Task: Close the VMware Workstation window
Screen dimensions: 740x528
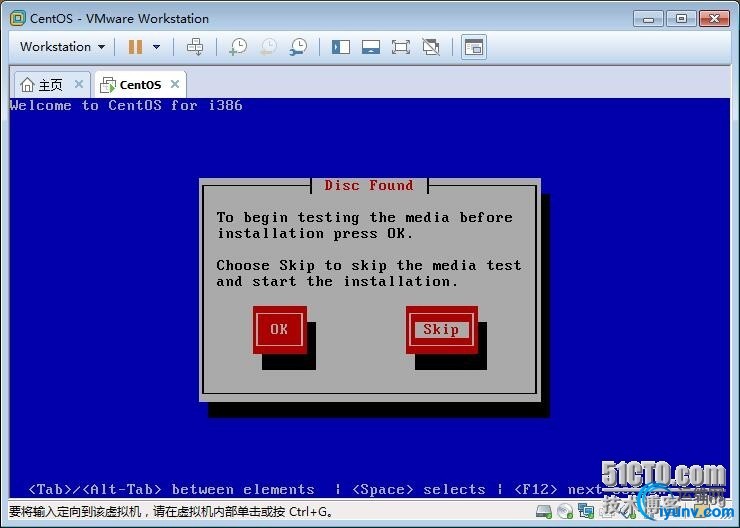Action: [715, 19]
